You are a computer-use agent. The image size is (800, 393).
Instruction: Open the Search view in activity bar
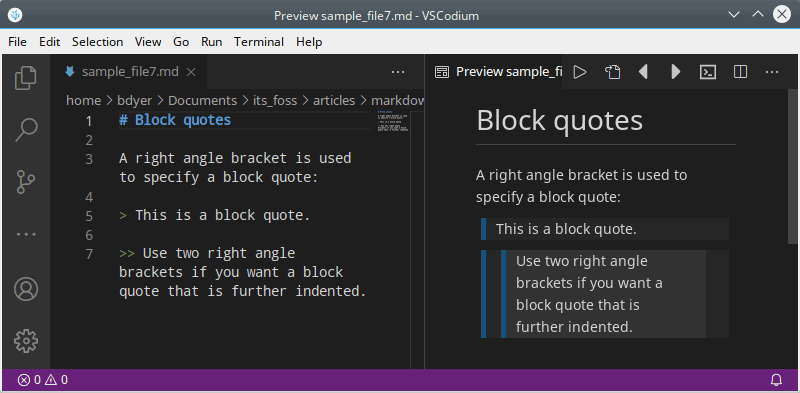point(26,130)
